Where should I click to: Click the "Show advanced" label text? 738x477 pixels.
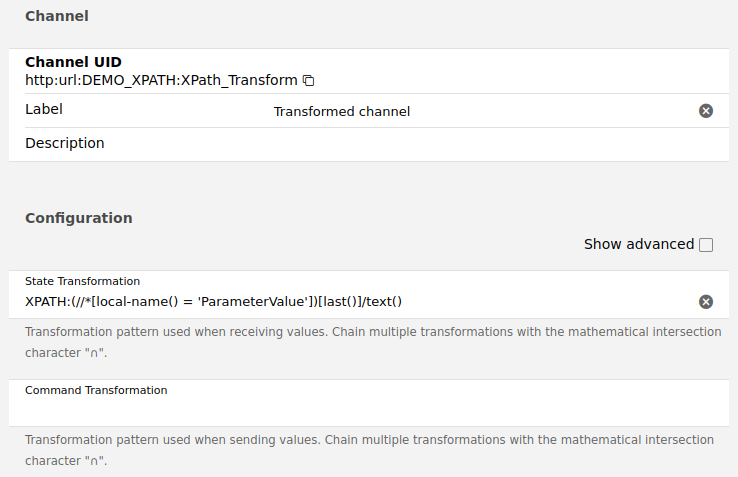638,244
